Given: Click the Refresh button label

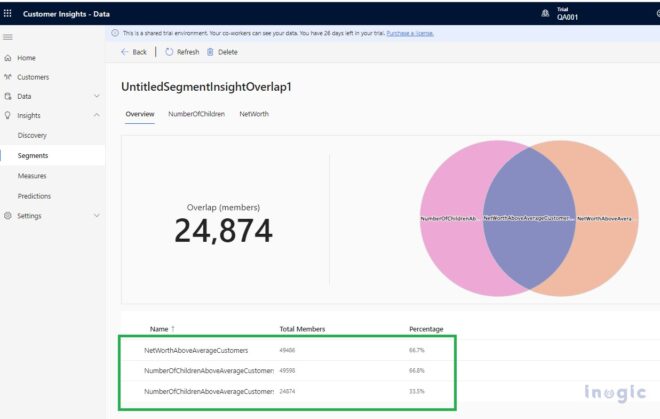Looking at the screenshot, I should [x=188, y=52].
